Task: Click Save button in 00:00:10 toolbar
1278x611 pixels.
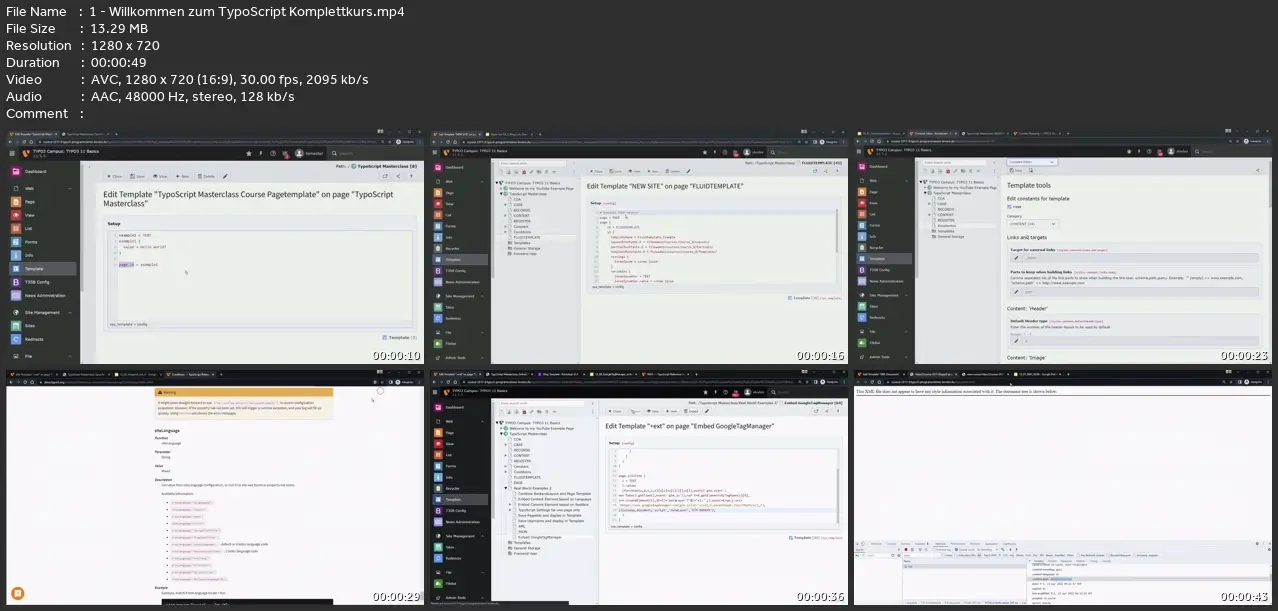Action: [137, 176]
